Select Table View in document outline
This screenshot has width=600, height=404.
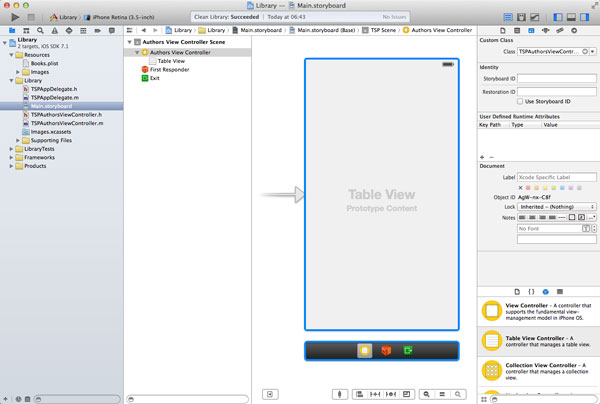pos(171,61)
